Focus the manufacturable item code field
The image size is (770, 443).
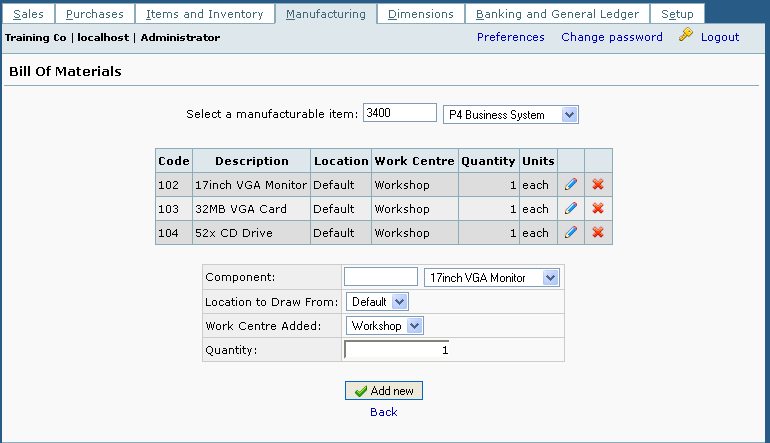(399, 114)
